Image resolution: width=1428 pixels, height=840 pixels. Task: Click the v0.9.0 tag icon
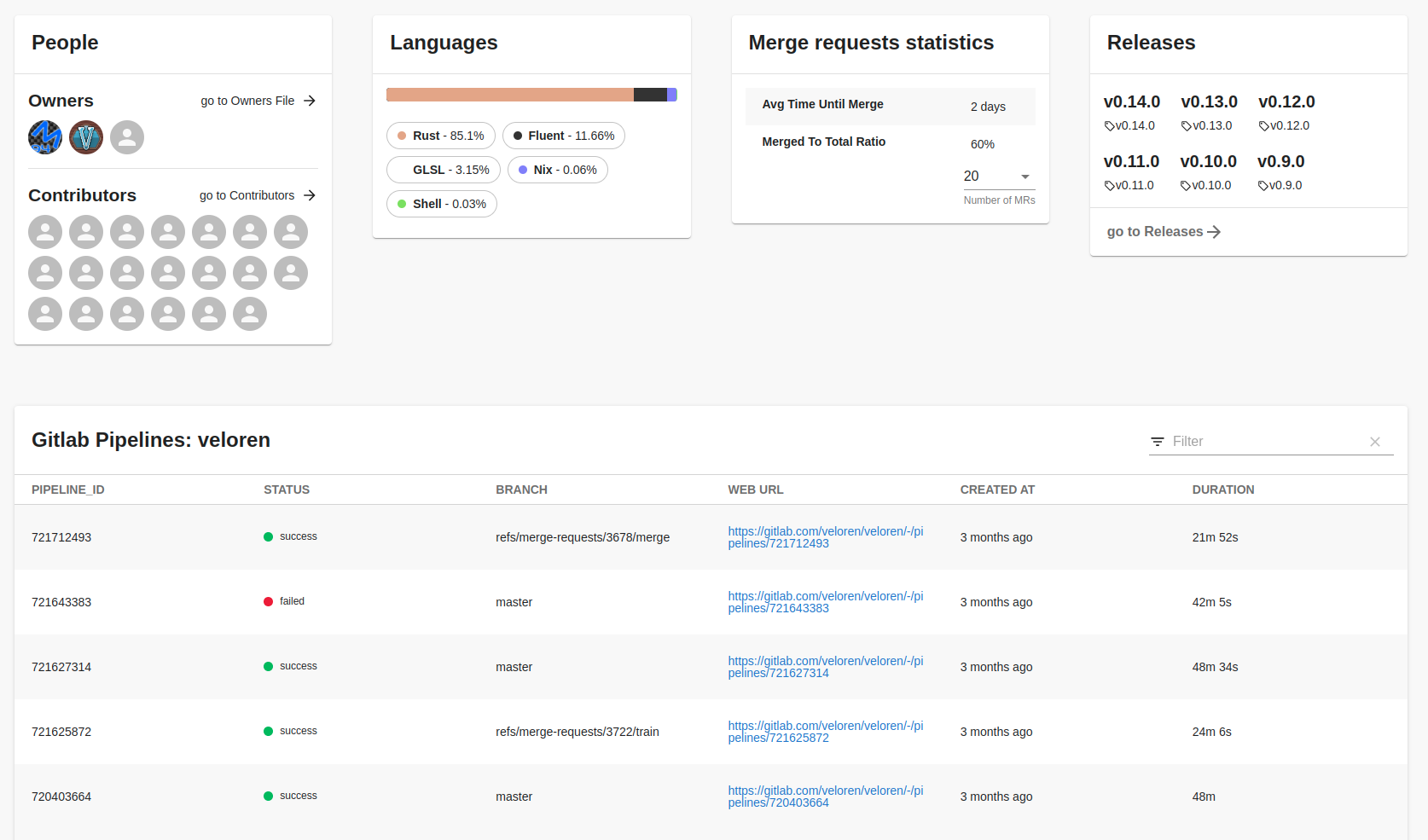tap(1262, 185)
